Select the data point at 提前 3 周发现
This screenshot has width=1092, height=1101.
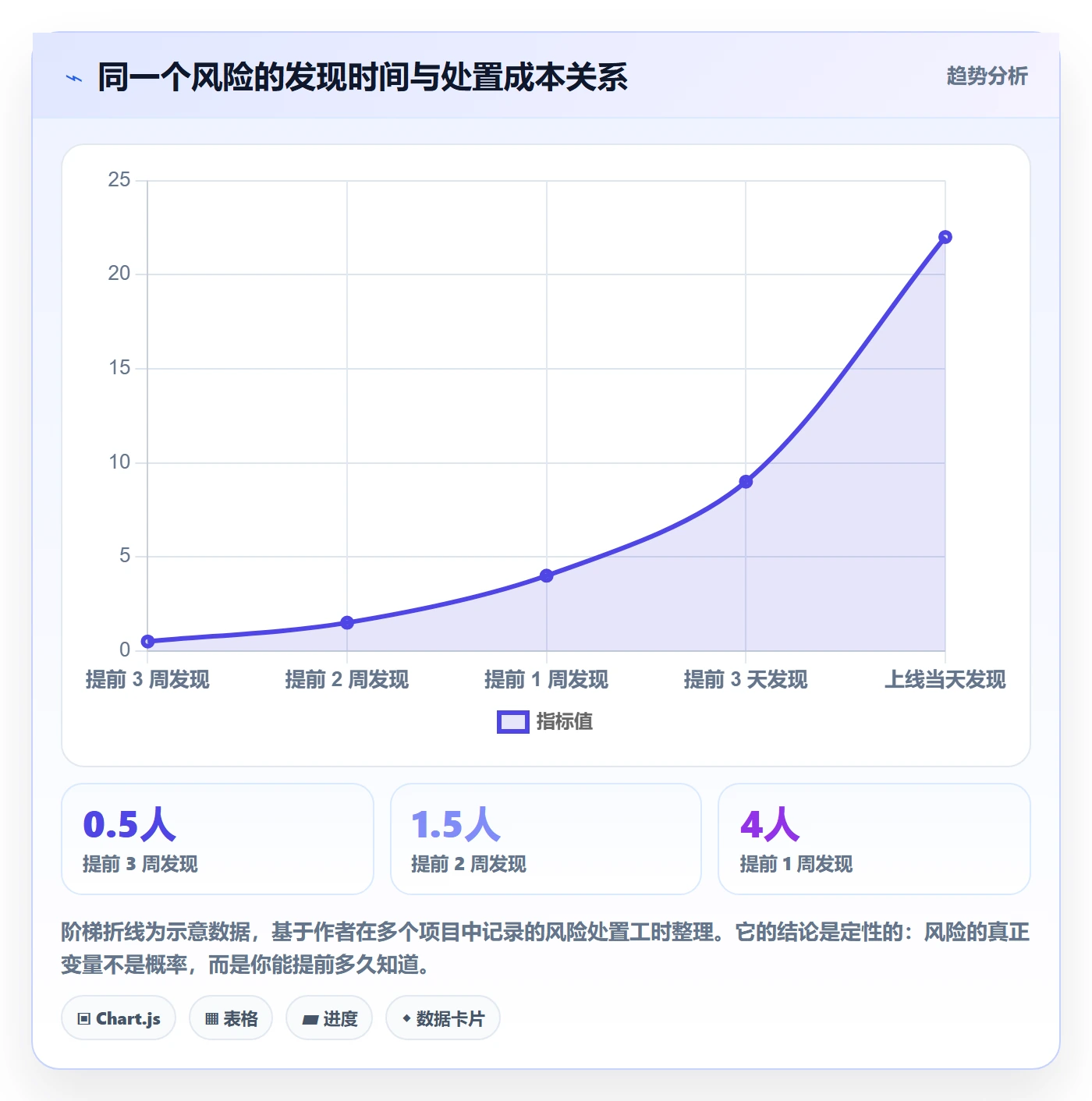[147, 642]
